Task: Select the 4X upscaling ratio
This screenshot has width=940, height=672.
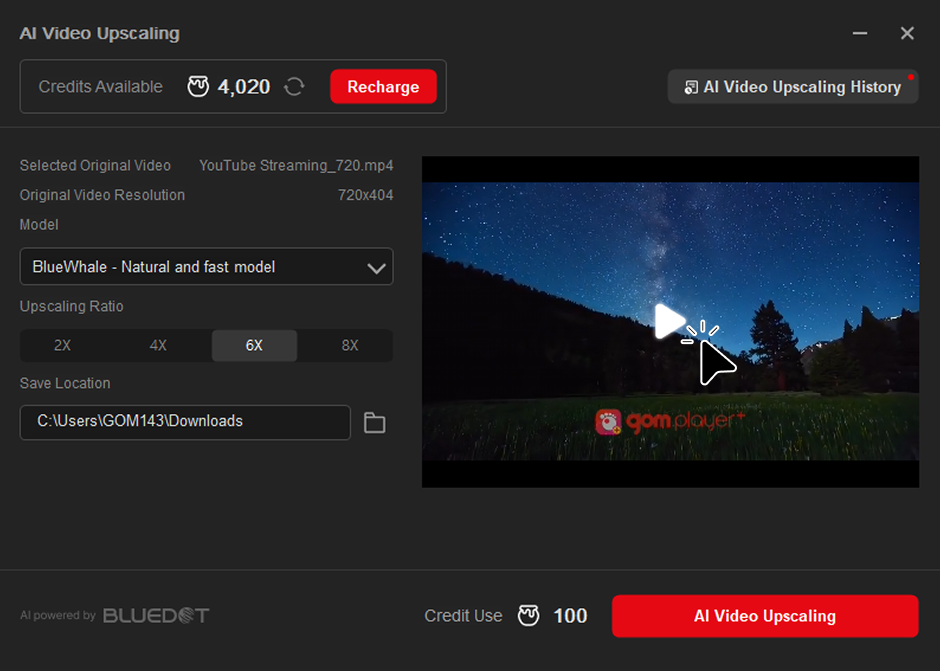Action: pyautogui.click(x=158, y=346)
